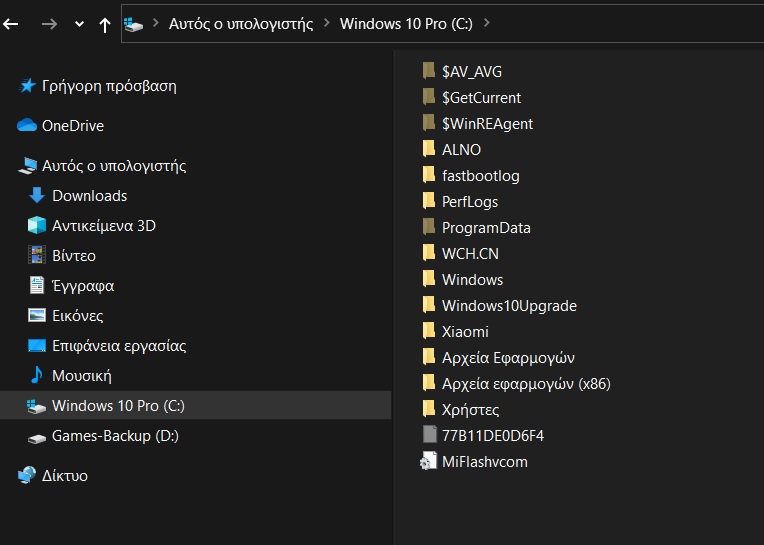Expand chevron after Αυτός ο υπολογιστής breadcrumb

(x=327, y=23)
